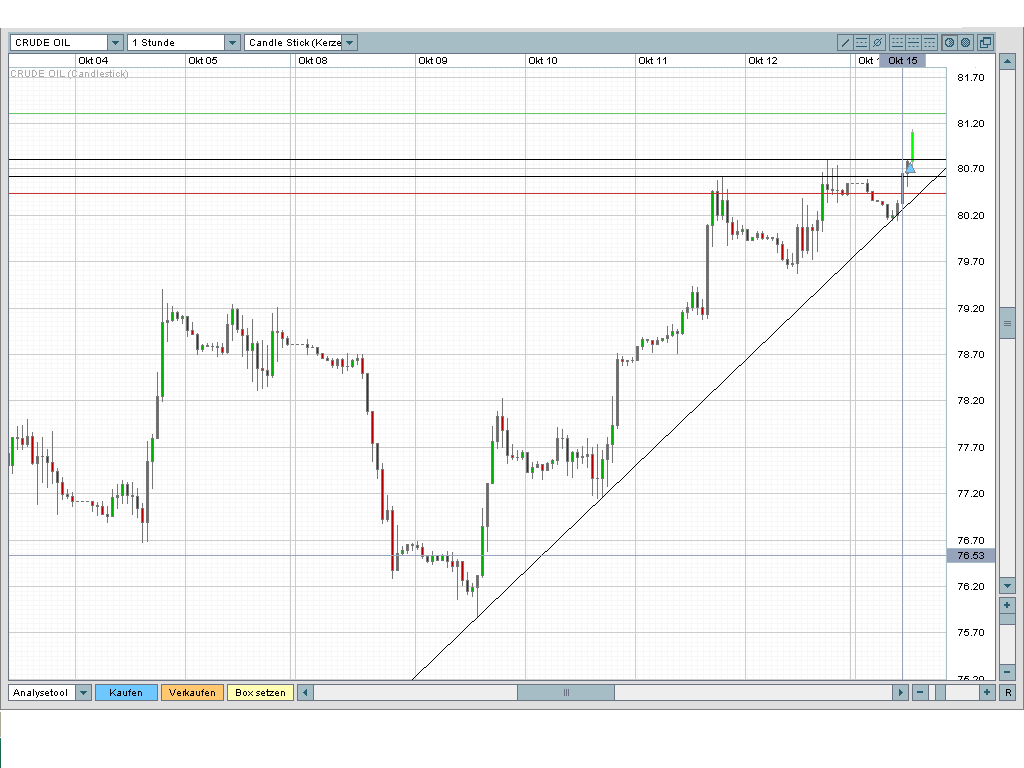
Task: Click the horizontal zoom slider handle
Action: tap(940, 692)
